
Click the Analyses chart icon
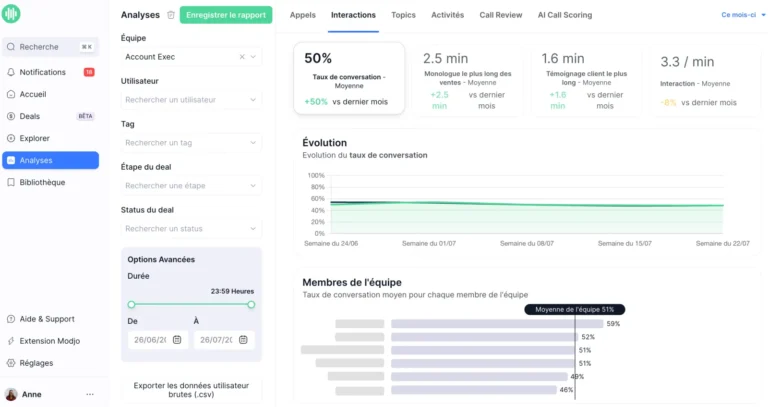point(11,160)
